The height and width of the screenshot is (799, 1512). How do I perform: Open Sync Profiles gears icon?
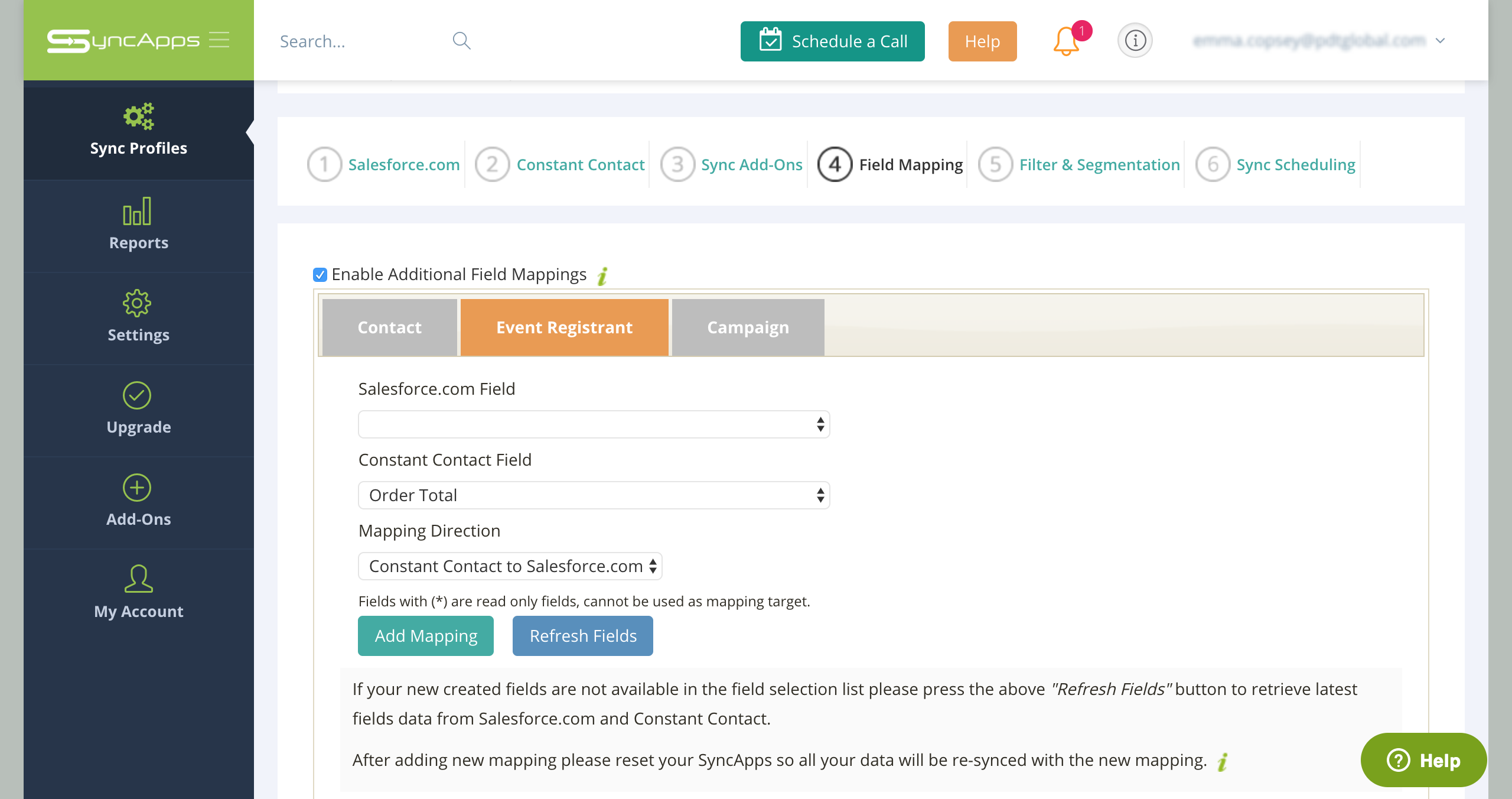click(139, 116)
